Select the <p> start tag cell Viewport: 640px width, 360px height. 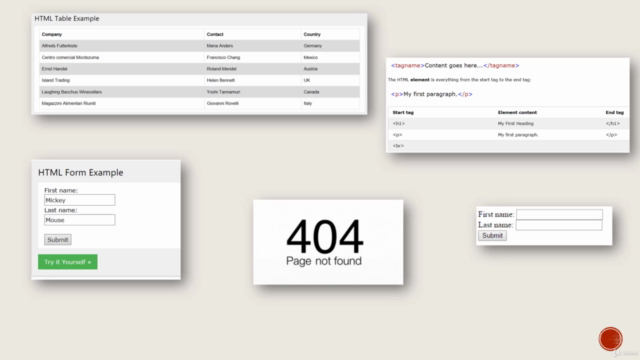tap(397, 135)
